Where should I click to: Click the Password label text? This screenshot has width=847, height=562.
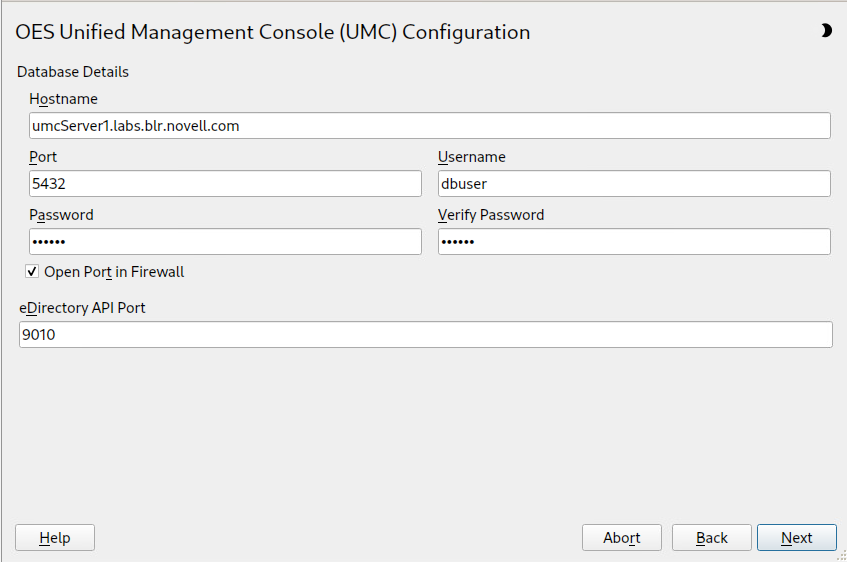(61, 215)
